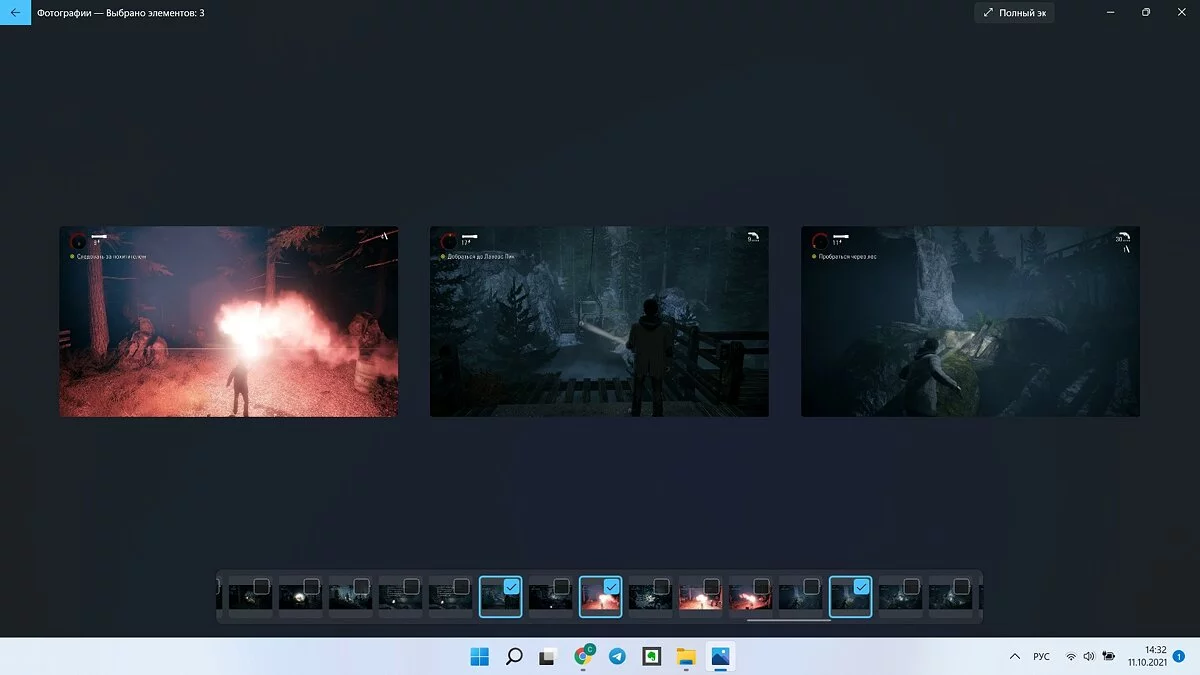The height and width of the screenshot is (675, 1200).
Task: Expand hidden system tray icons chevron
Action: (x=1015, y=657)
